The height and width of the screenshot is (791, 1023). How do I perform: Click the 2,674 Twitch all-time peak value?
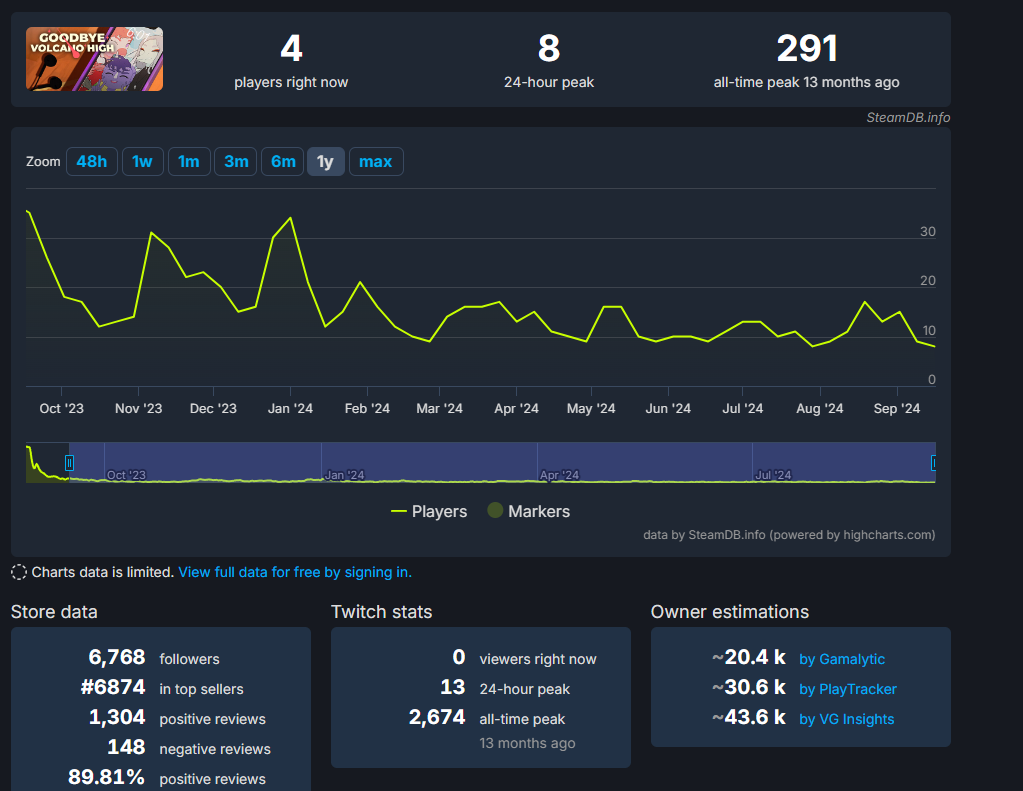coord(436,717)
